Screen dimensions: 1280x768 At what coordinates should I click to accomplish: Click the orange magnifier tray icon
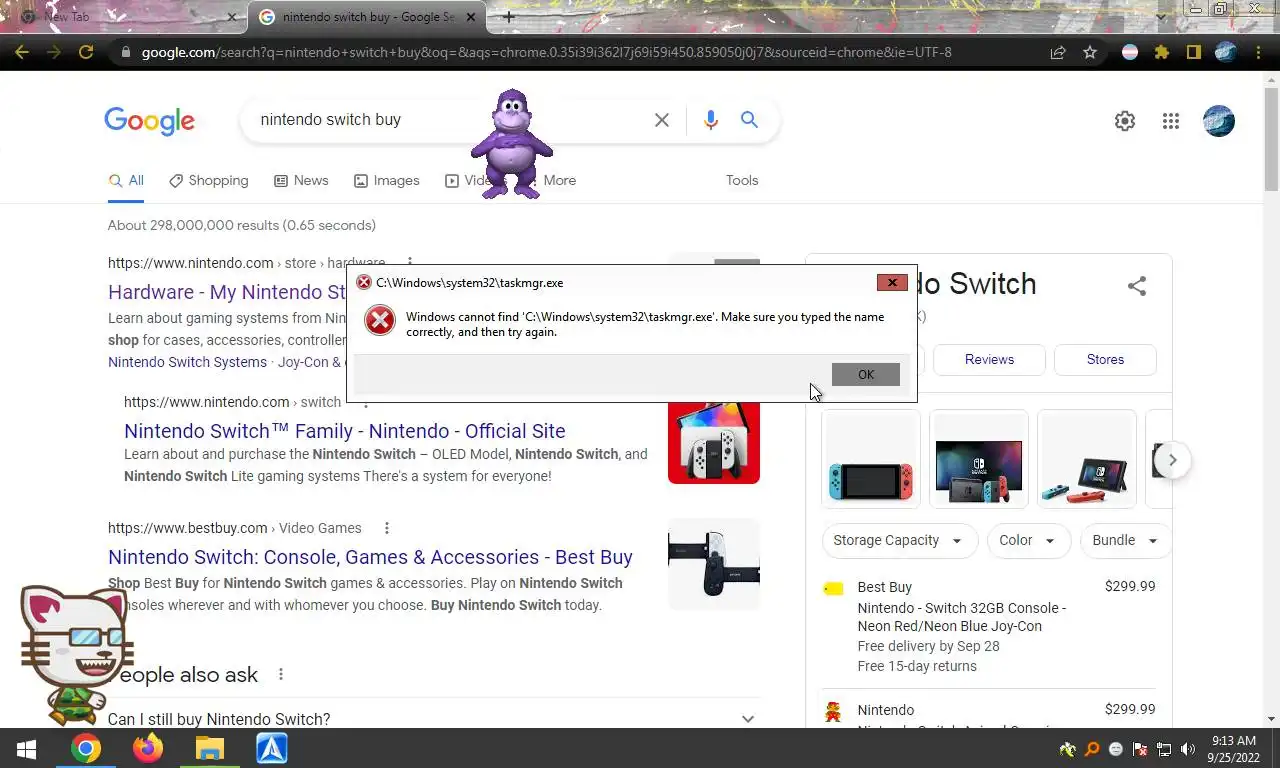point(1092,749)
